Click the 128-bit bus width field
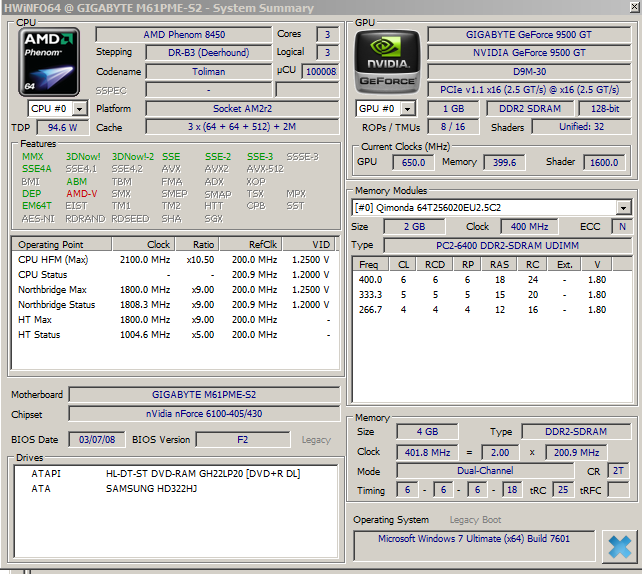Viewport: 642px width, 574px height. point(605,108)
